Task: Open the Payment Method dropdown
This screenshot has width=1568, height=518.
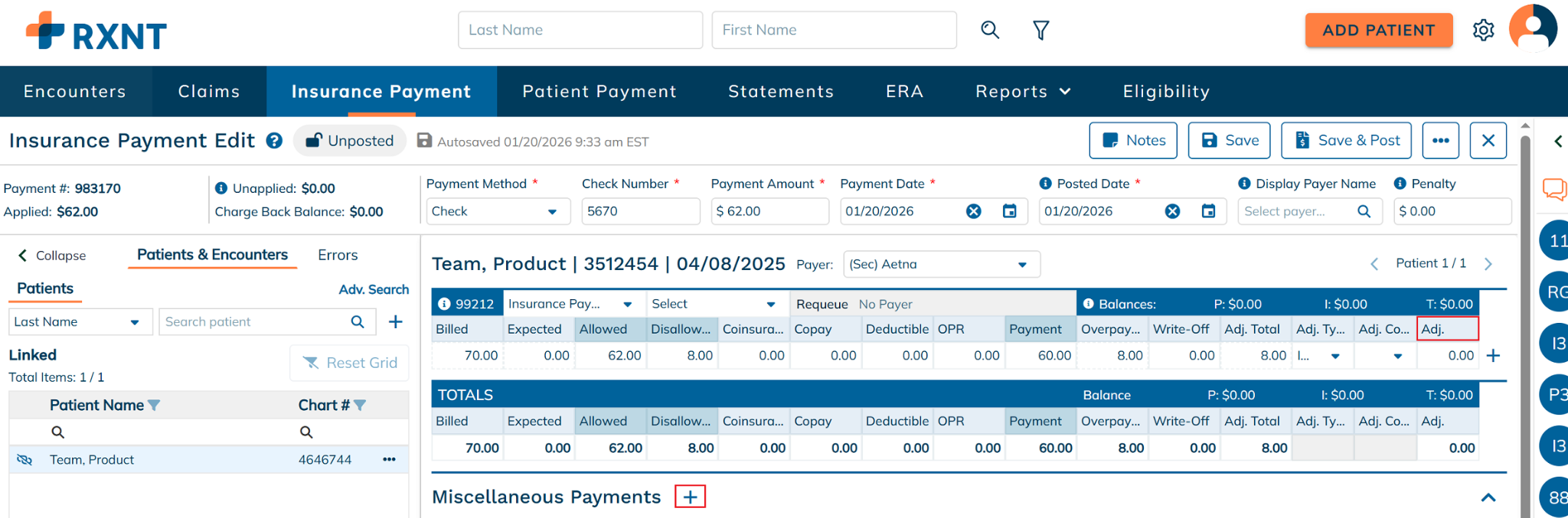Action: pyautogui.click(x=498, y=211)
